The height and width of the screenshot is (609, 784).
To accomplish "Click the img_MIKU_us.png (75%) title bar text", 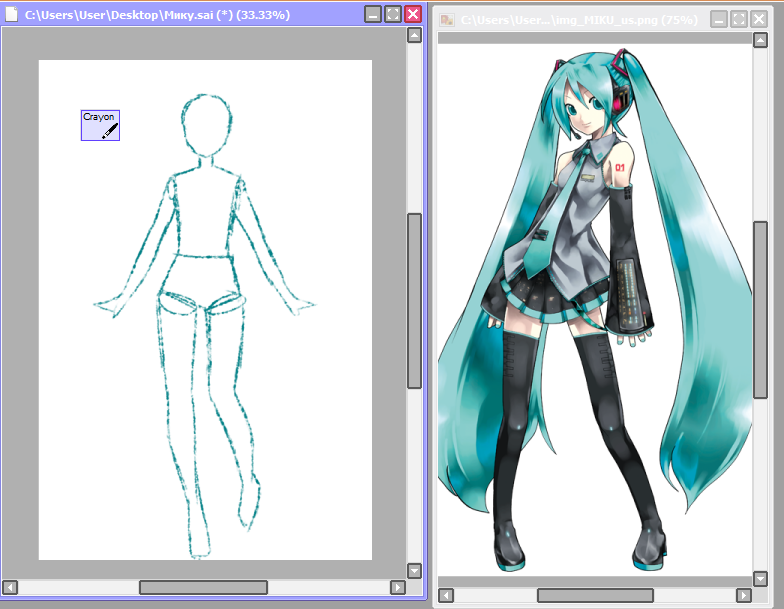I will [x=579, y=20].
